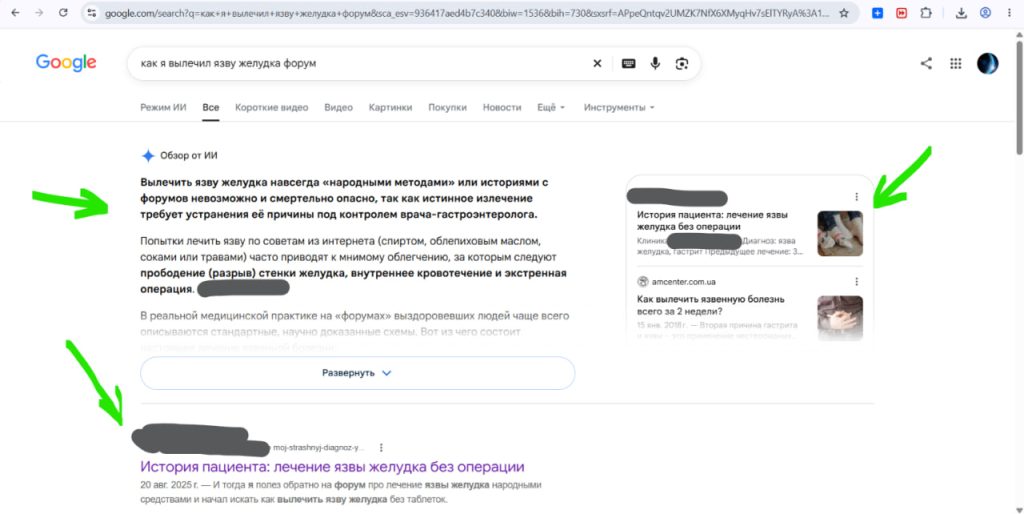Open the browser downloads
Viewport: 1024px width, 514px height.
coord(961,13)
